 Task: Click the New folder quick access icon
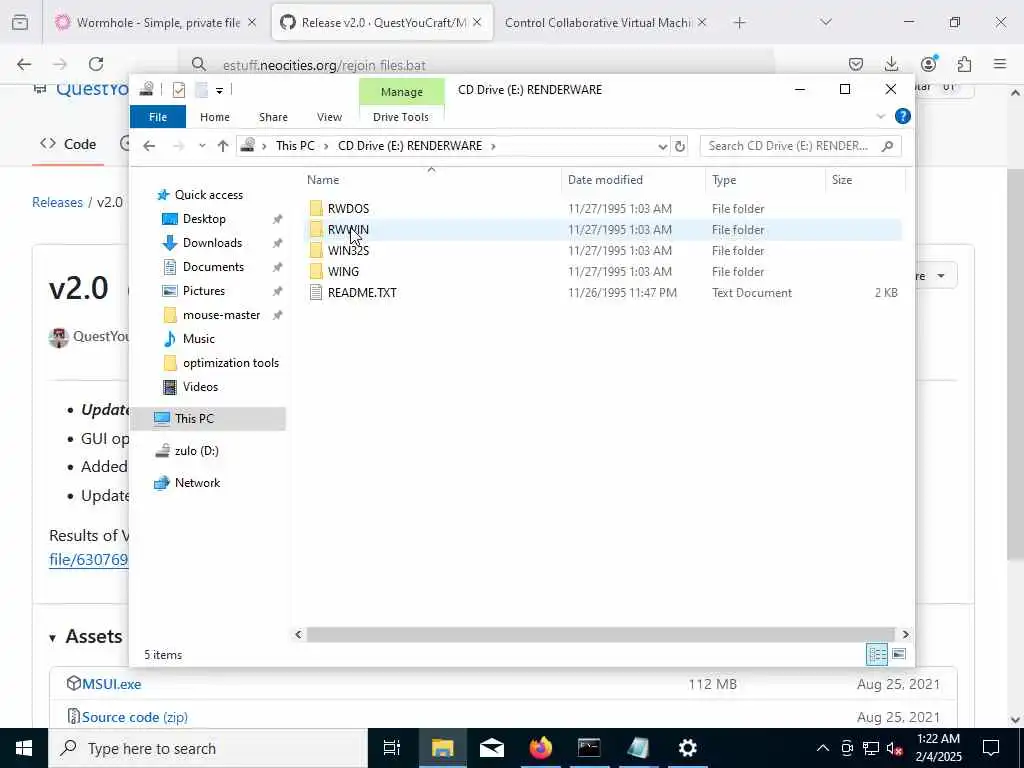pos(202,89)
